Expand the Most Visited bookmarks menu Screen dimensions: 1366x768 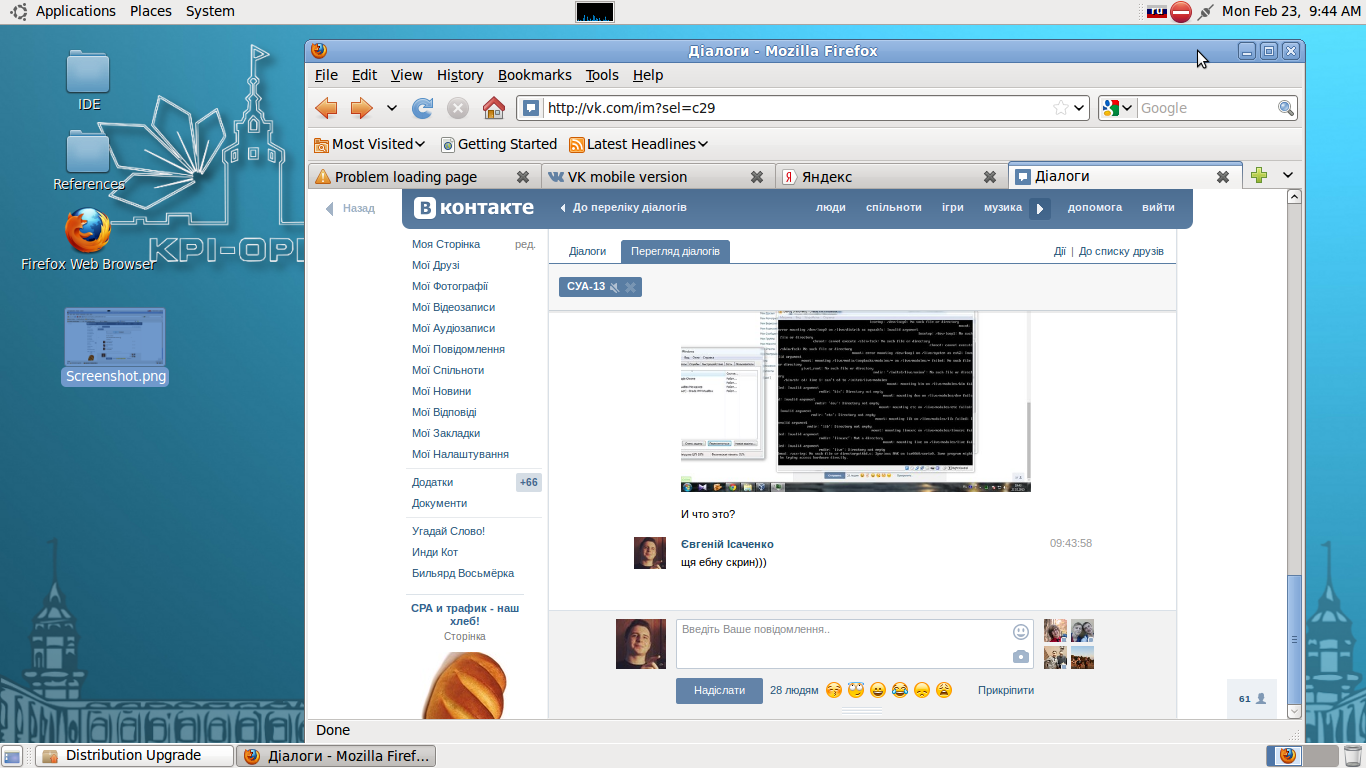370,144
